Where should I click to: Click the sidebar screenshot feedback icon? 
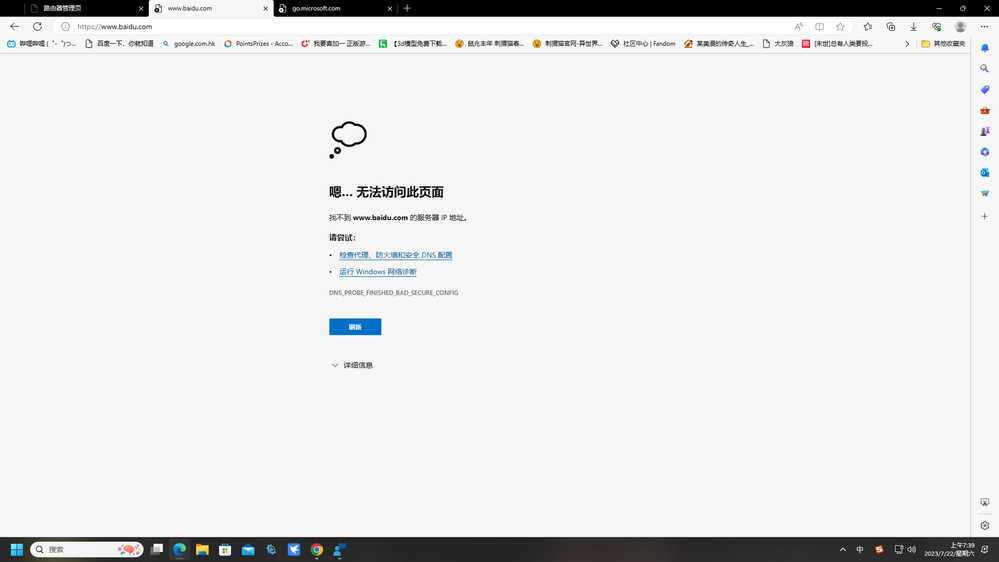(x=984, y=502)
